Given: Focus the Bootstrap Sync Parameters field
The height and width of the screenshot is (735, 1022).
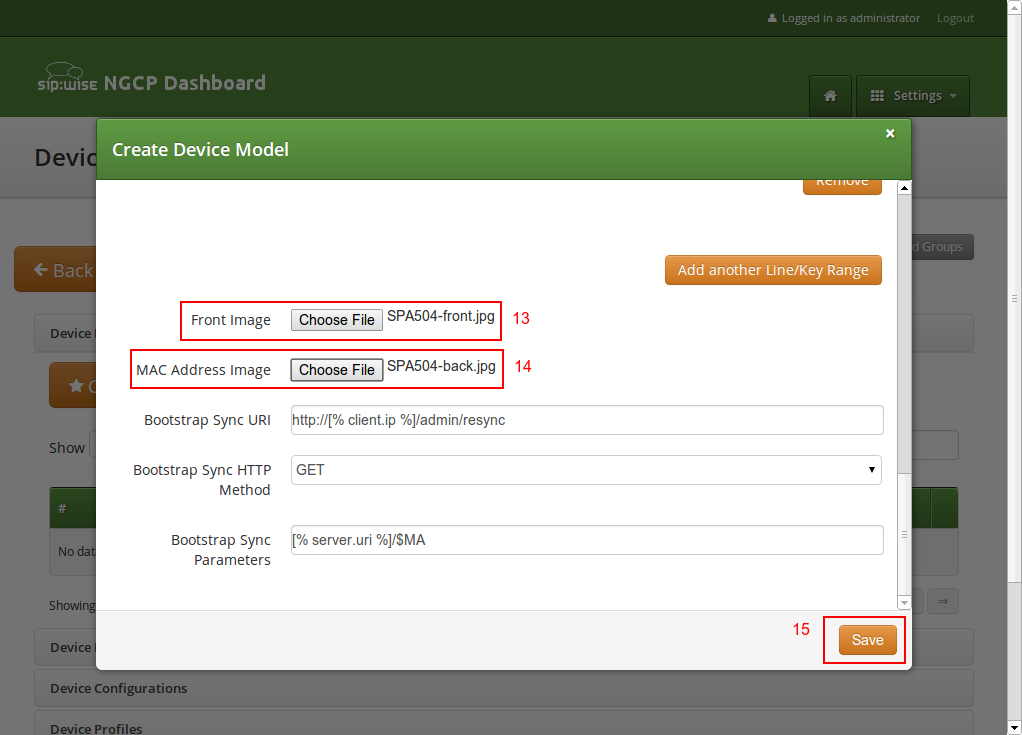Looking at the screenshot, I should click(x=586, y=540).
